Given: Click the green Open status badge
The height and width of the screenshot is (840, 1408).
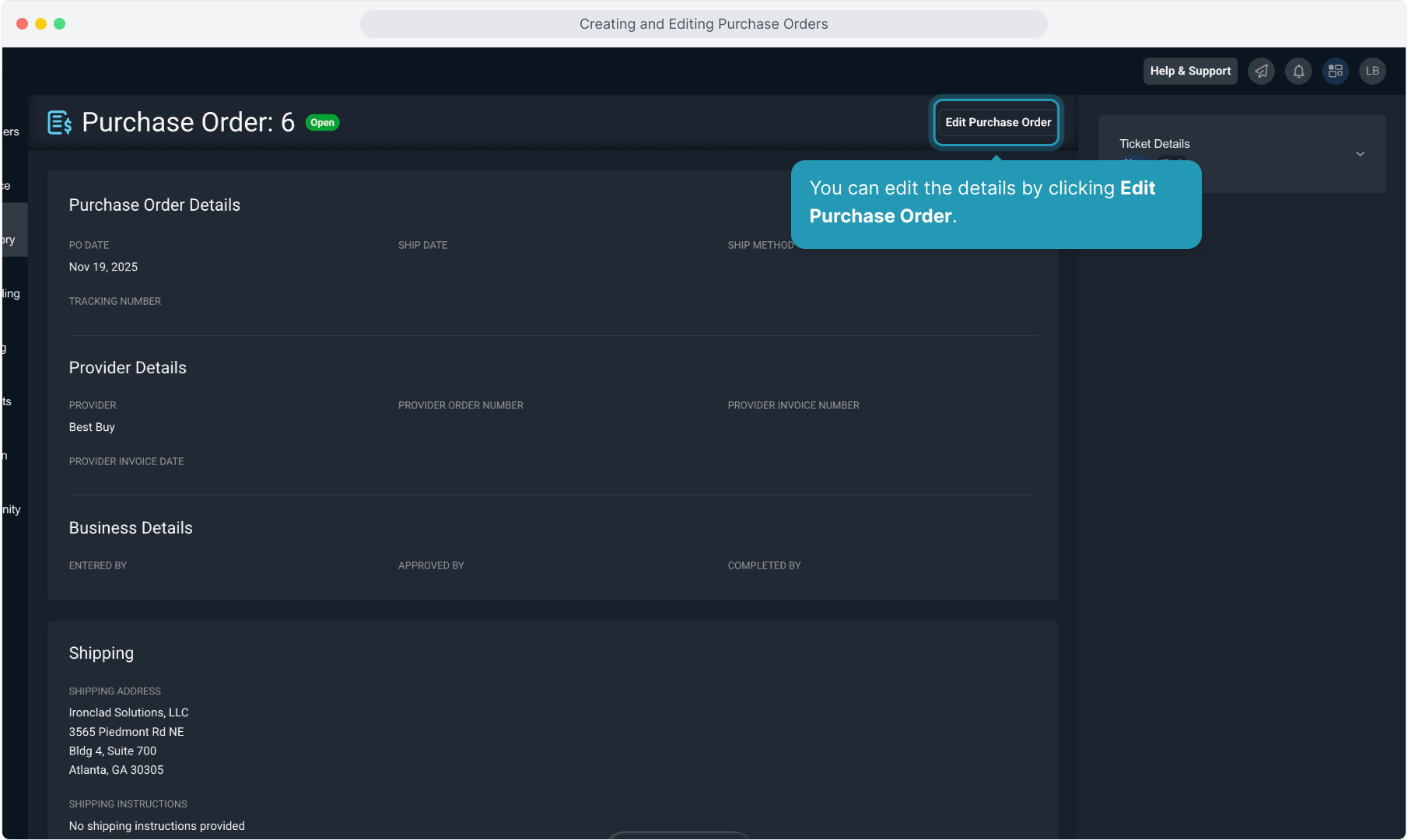Looking at the screenshot, I should point(322,123).
